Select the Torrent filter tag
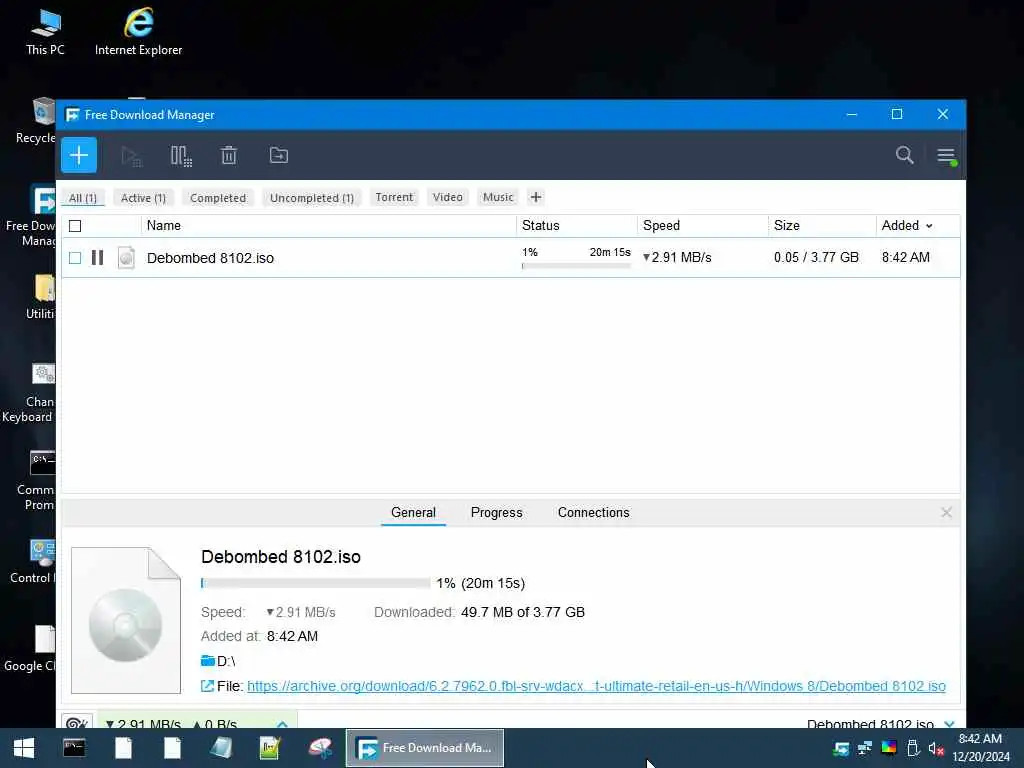Viewport: 1024px width, 768px height. pyautogui.click(x=394, y=197)
